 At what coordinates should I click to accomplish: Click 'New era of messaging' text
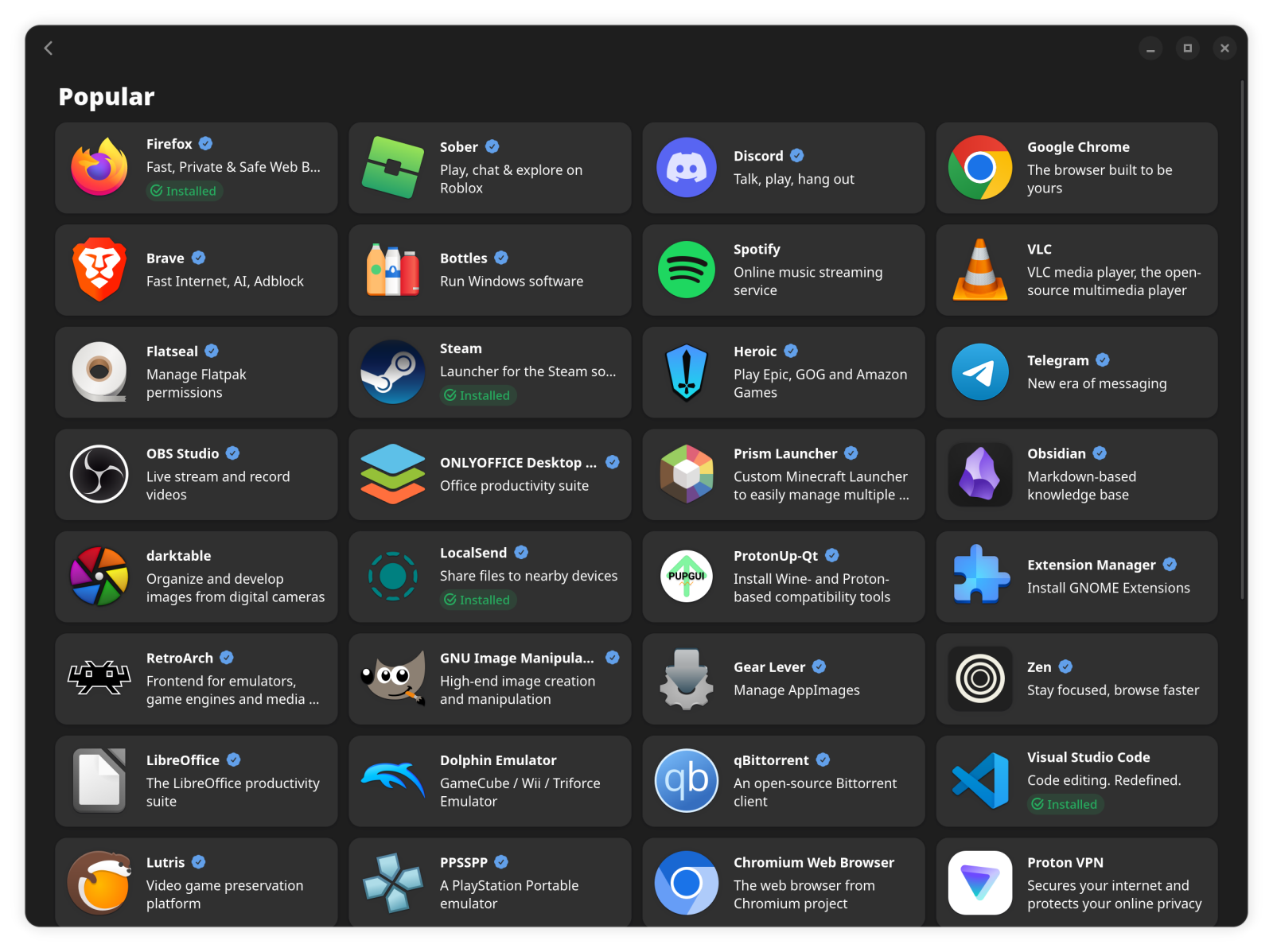1097,383
